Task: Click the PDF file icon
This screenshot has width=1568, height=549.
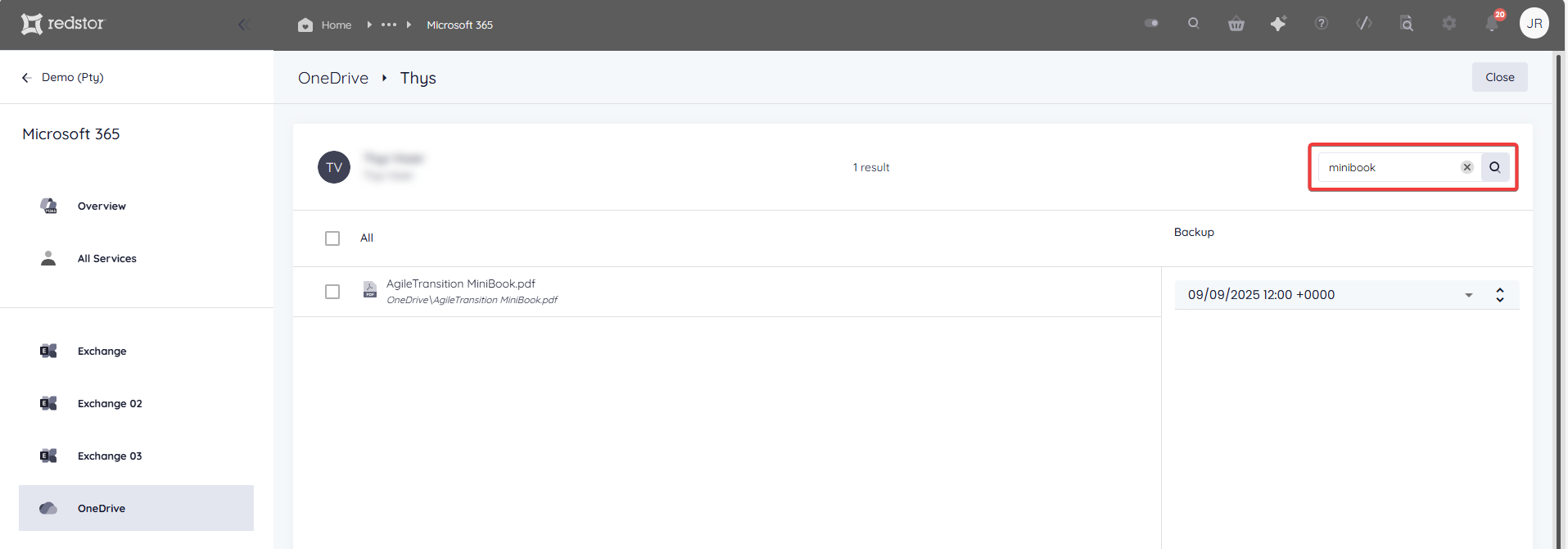Action: 370,290
